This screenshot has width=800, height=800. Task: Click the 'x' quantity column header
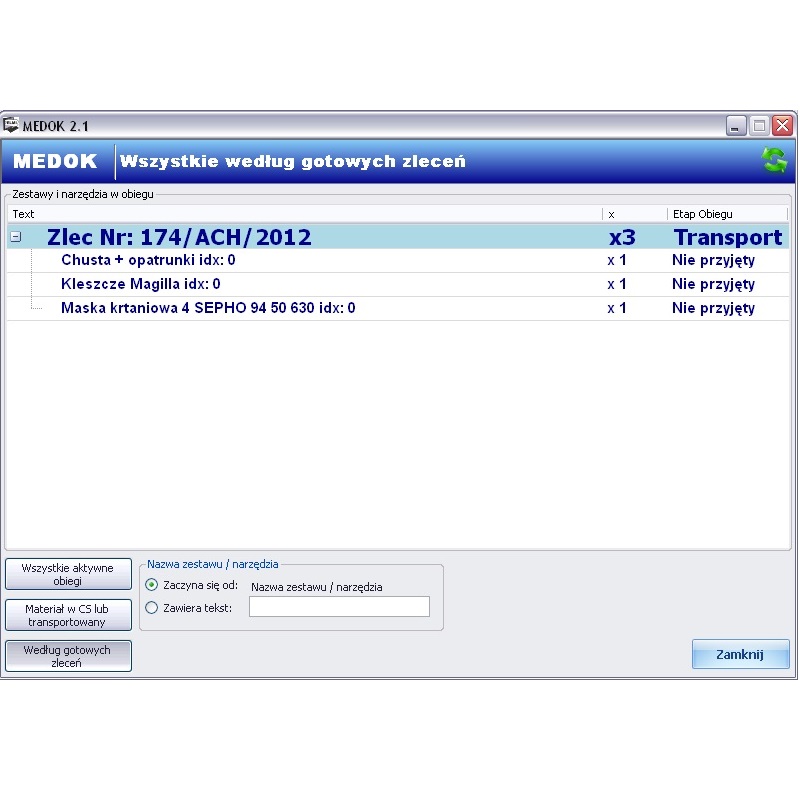tap(633, 214)
